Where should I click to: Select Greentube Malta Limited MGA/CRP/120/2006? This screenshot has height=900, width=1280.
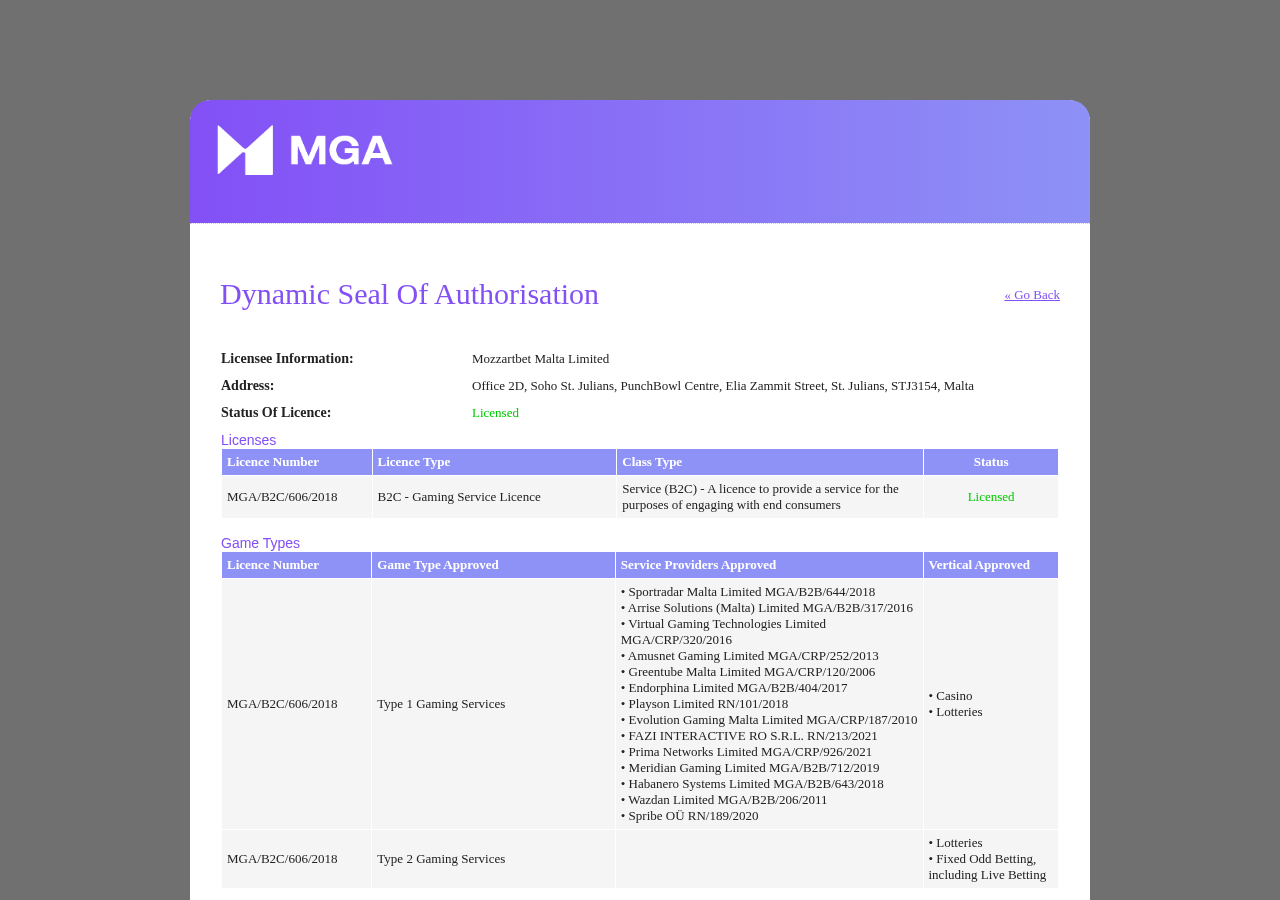click(x=748, y=672)
